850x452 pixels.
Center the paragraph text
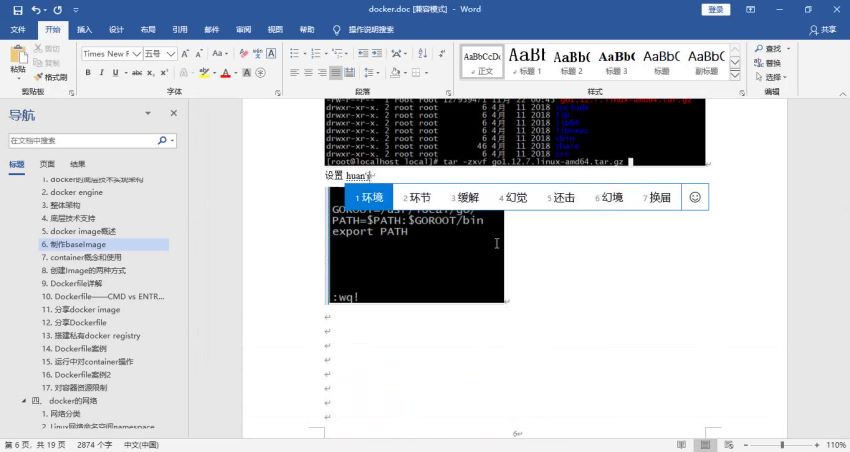coord(308,73)
